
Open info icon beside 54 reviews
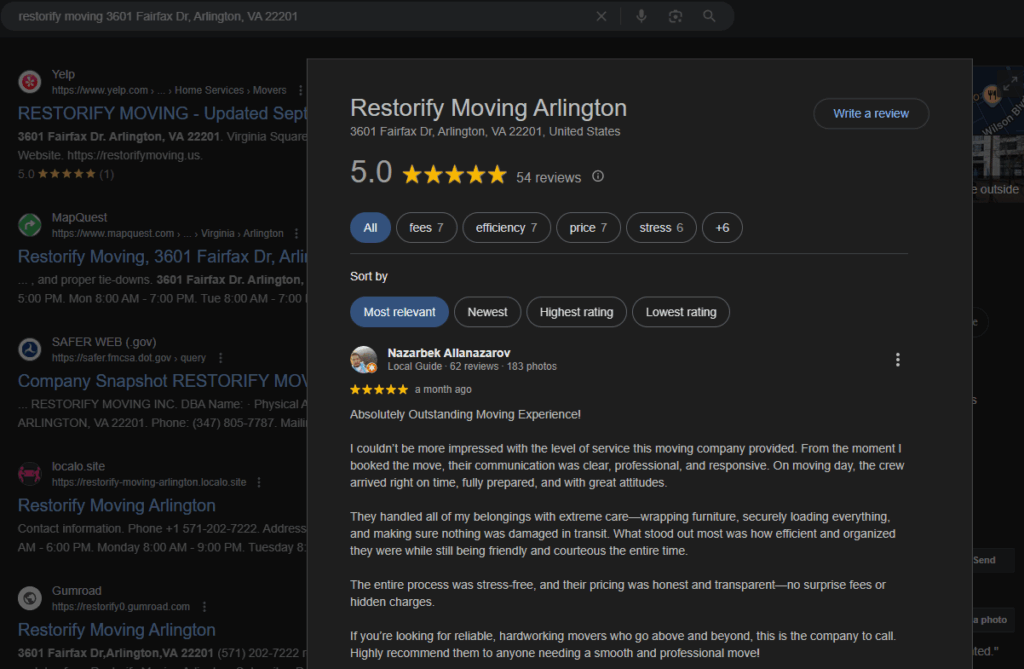point(598,177)
